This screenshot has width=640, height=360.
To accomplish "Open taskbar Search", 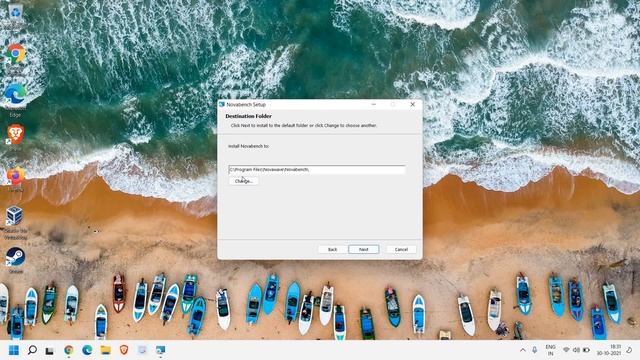I will 32,350.
